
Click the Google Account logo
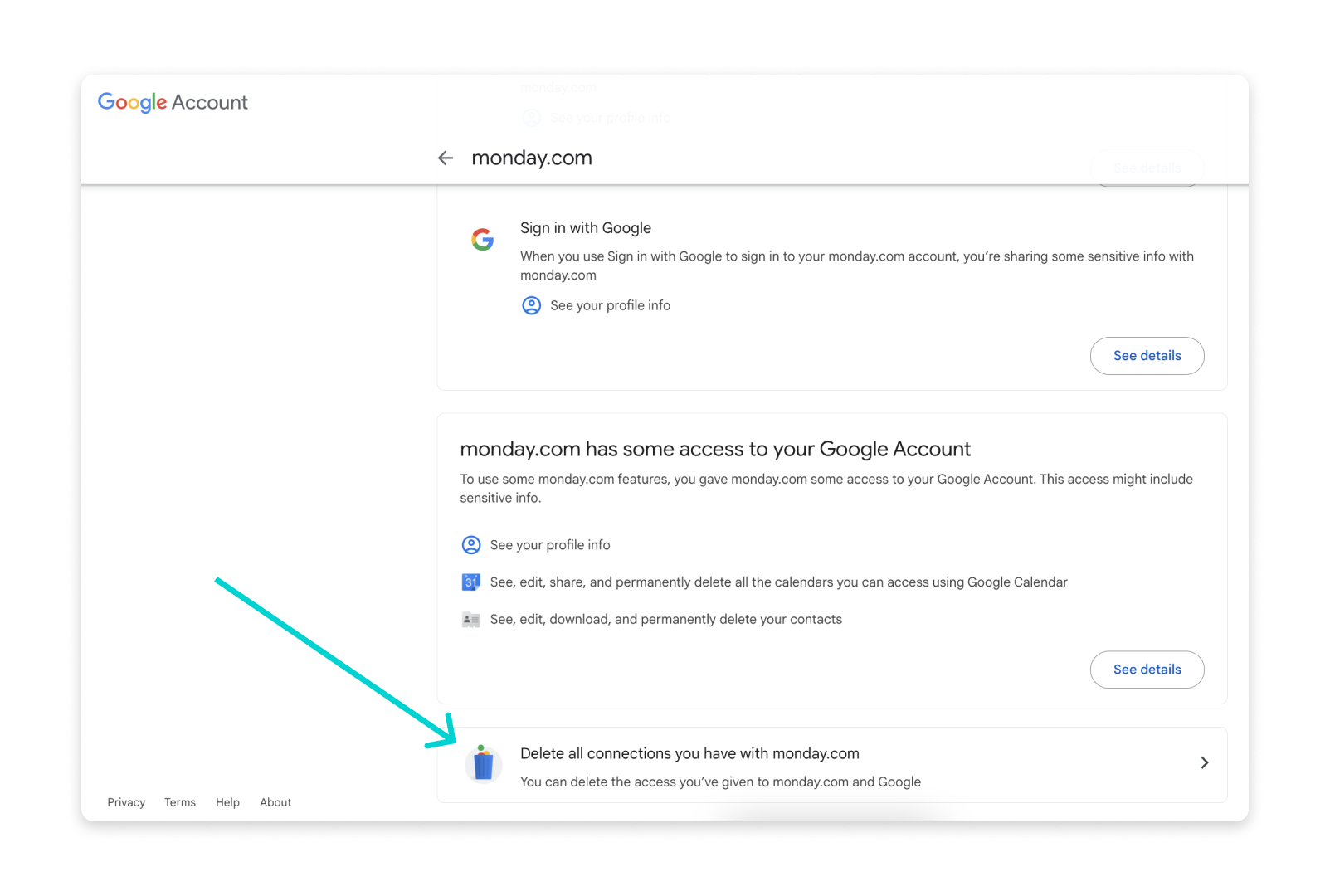point(173,102)
